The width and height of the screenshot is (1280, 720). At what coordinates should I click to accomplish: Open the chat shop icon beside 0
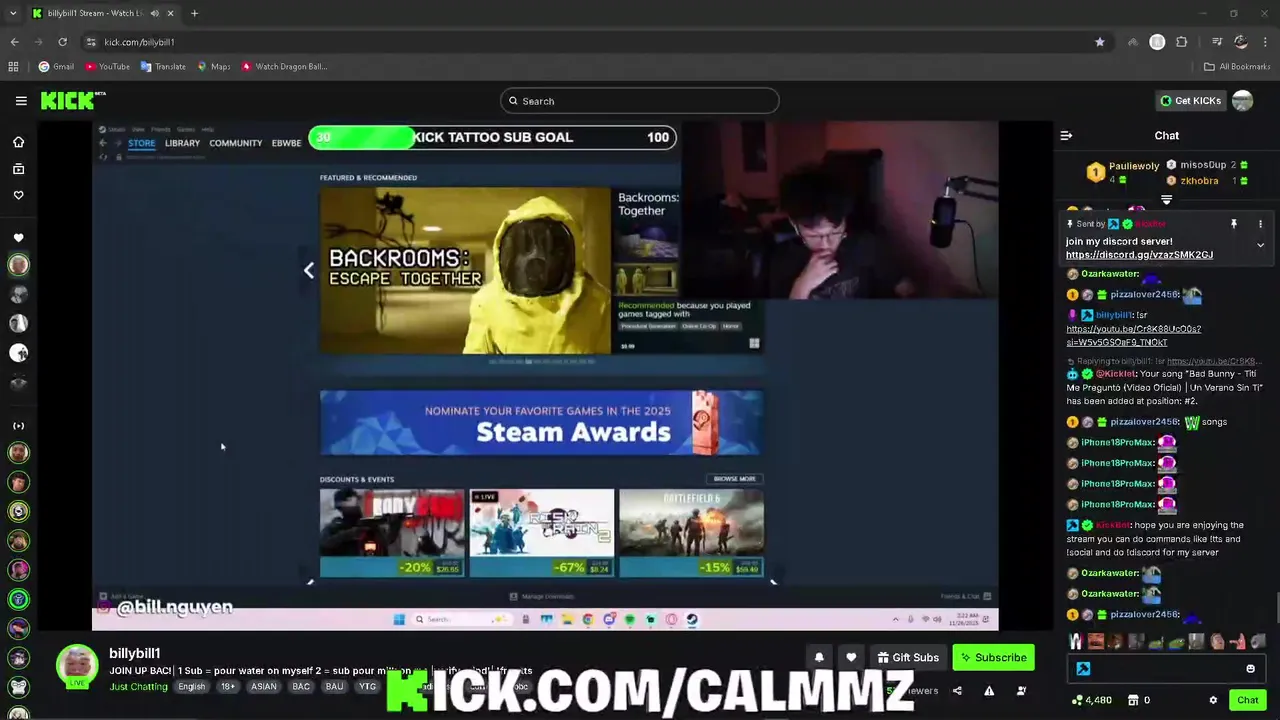coord(1133,700)
